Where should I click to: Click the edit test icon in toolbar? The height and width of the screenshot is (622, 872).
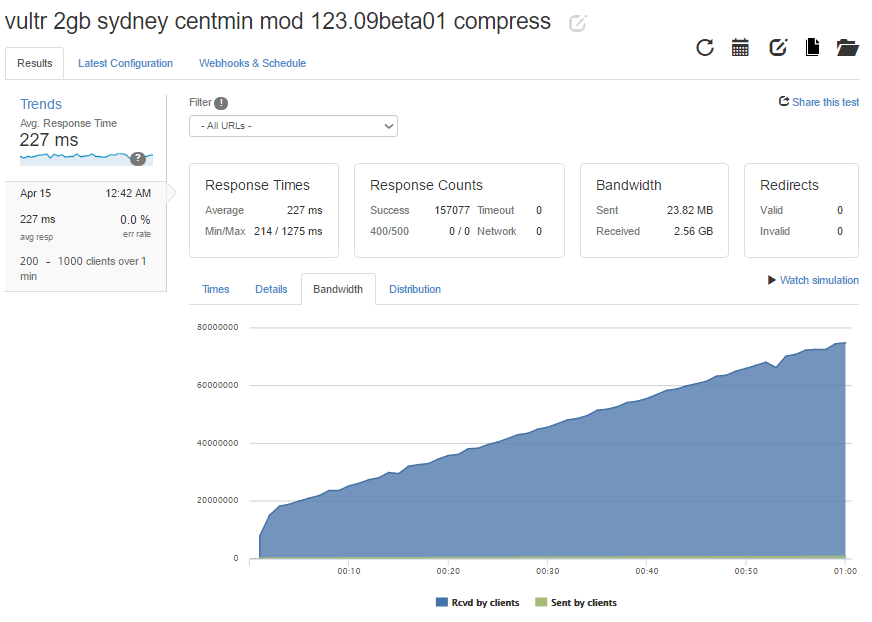coord(778,48)
